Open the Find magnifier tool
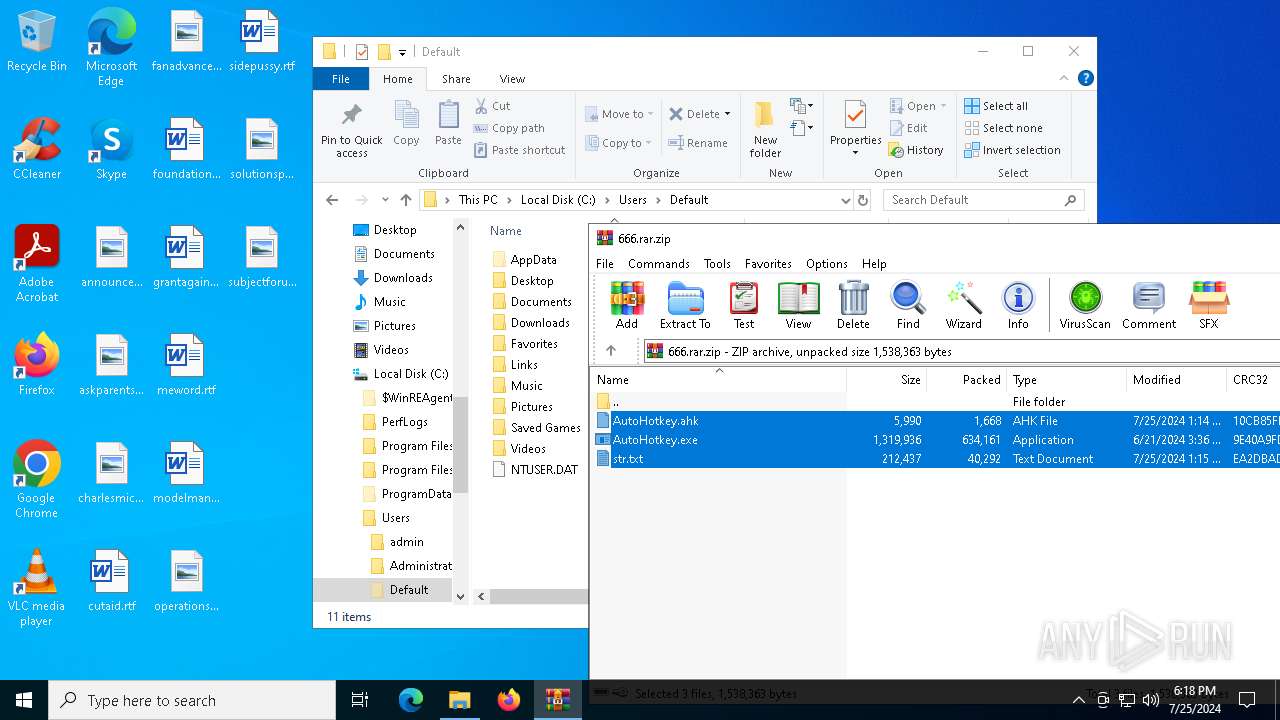Viewport: 1280px width, 720px height. (x=908, y=305)
